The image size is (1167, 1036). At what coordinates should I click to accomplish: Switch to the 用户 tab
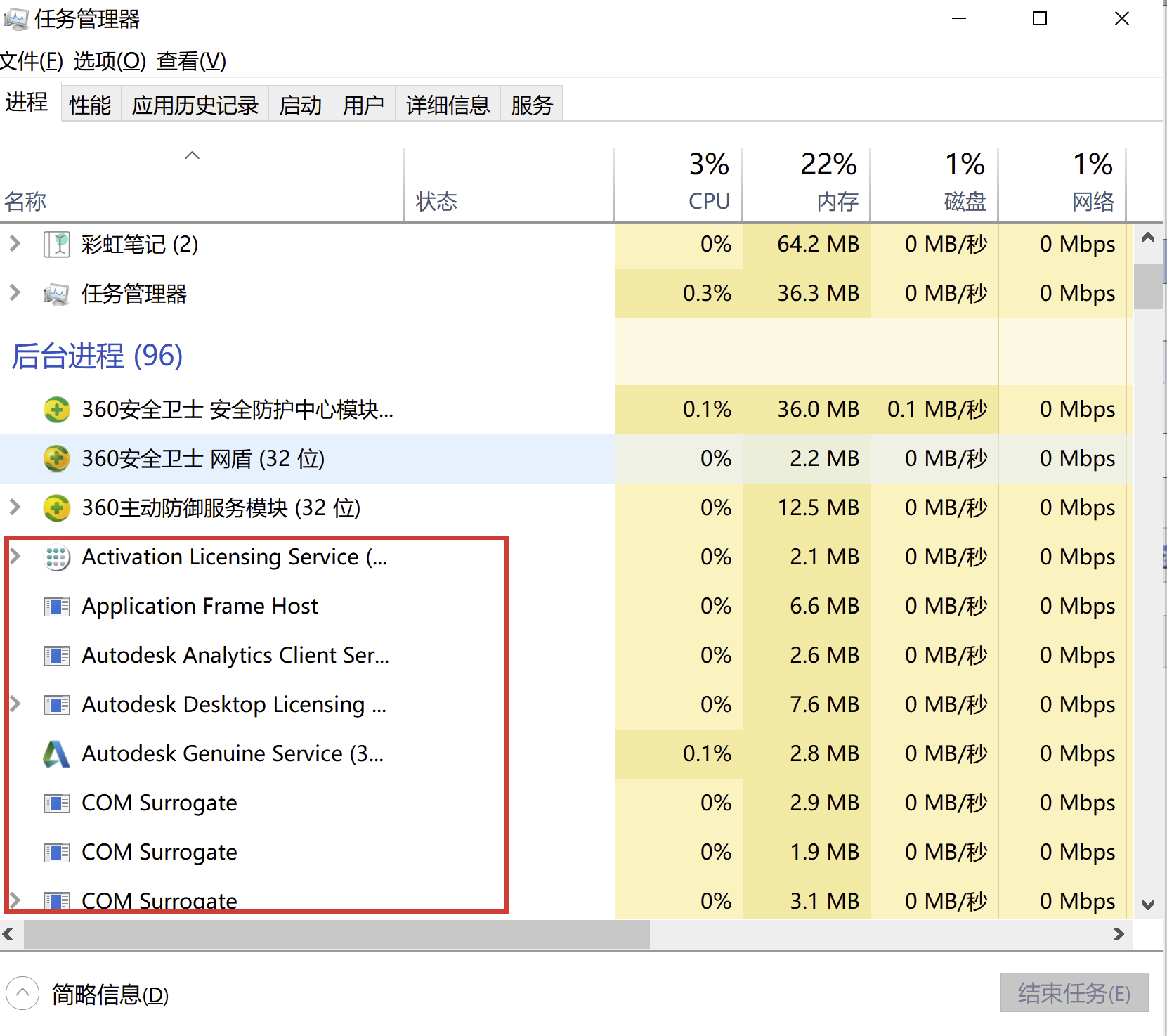364,105
